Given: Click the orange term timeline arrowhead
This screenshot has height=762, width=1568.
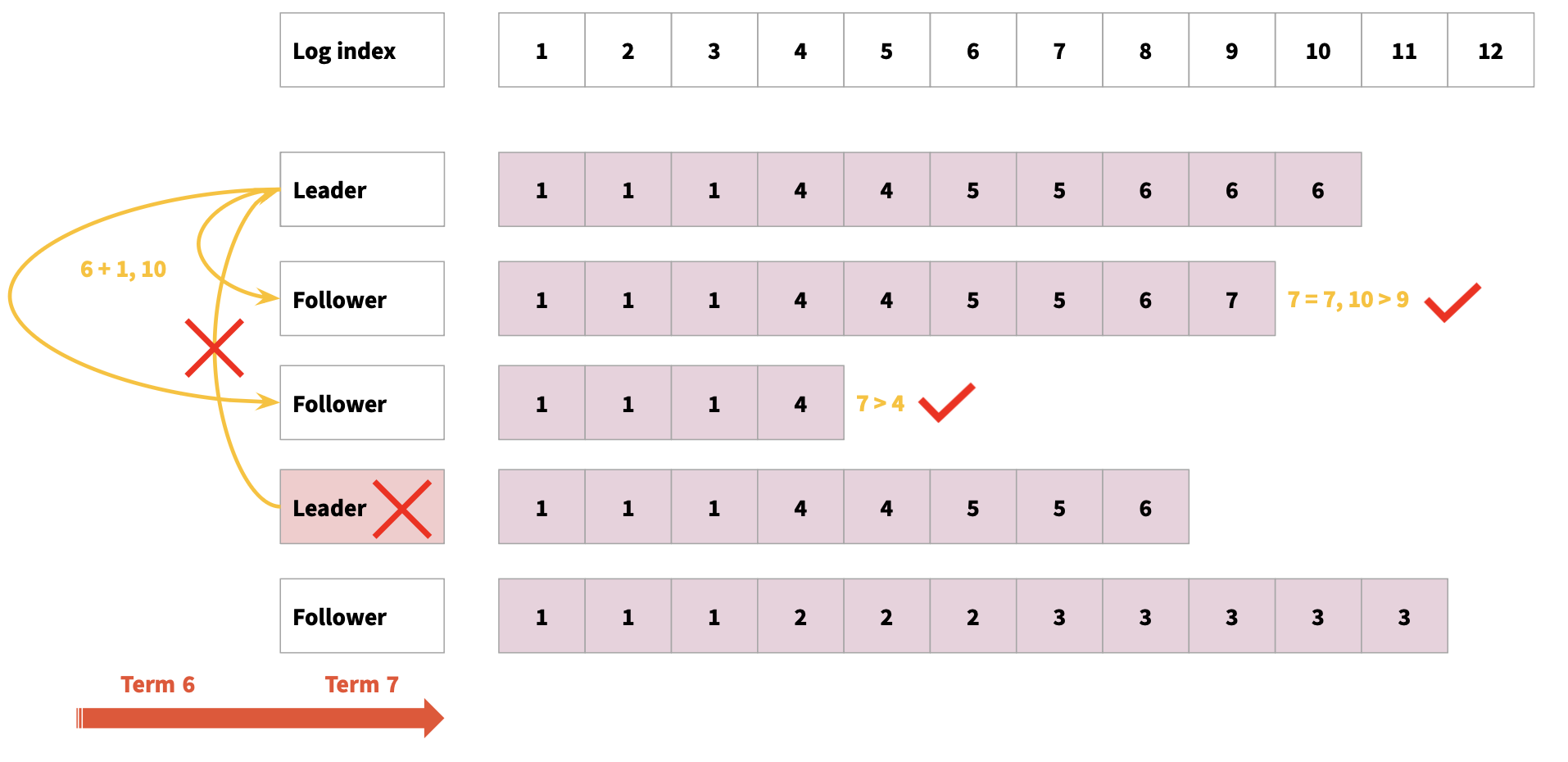Looking at the screenshot, I should tap(433, 718).
